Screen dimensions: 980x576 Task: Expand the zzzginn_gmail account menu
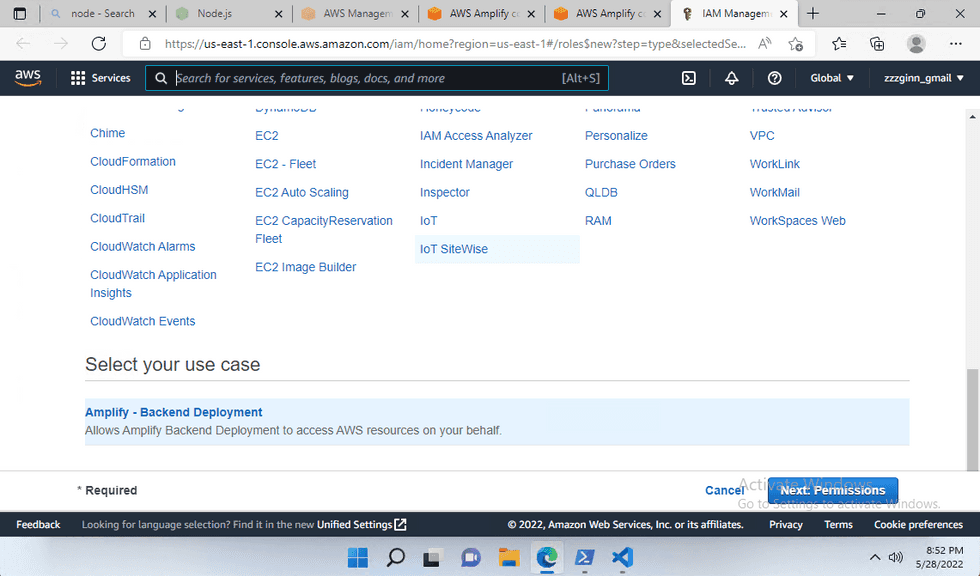(924, 78)
